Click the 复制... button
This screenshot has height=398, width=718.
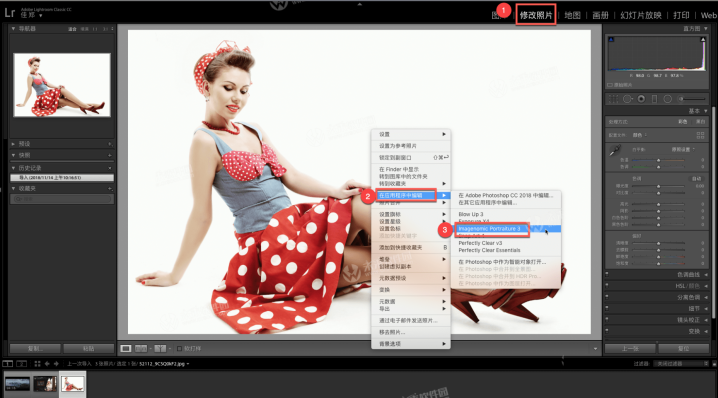click(x=35, y=349)
